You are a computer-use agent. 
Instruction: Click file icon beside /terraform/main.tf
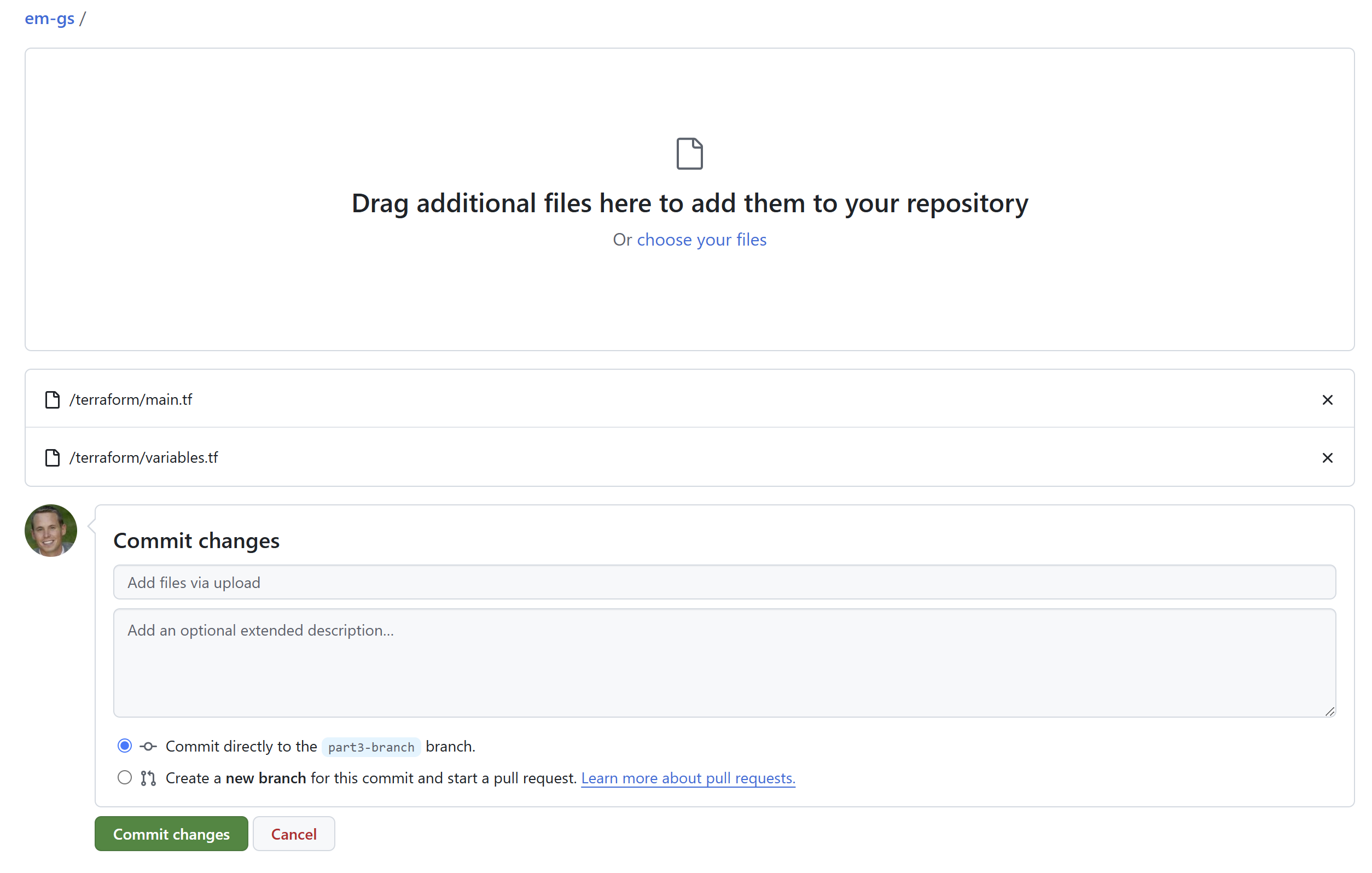point(53,400)
